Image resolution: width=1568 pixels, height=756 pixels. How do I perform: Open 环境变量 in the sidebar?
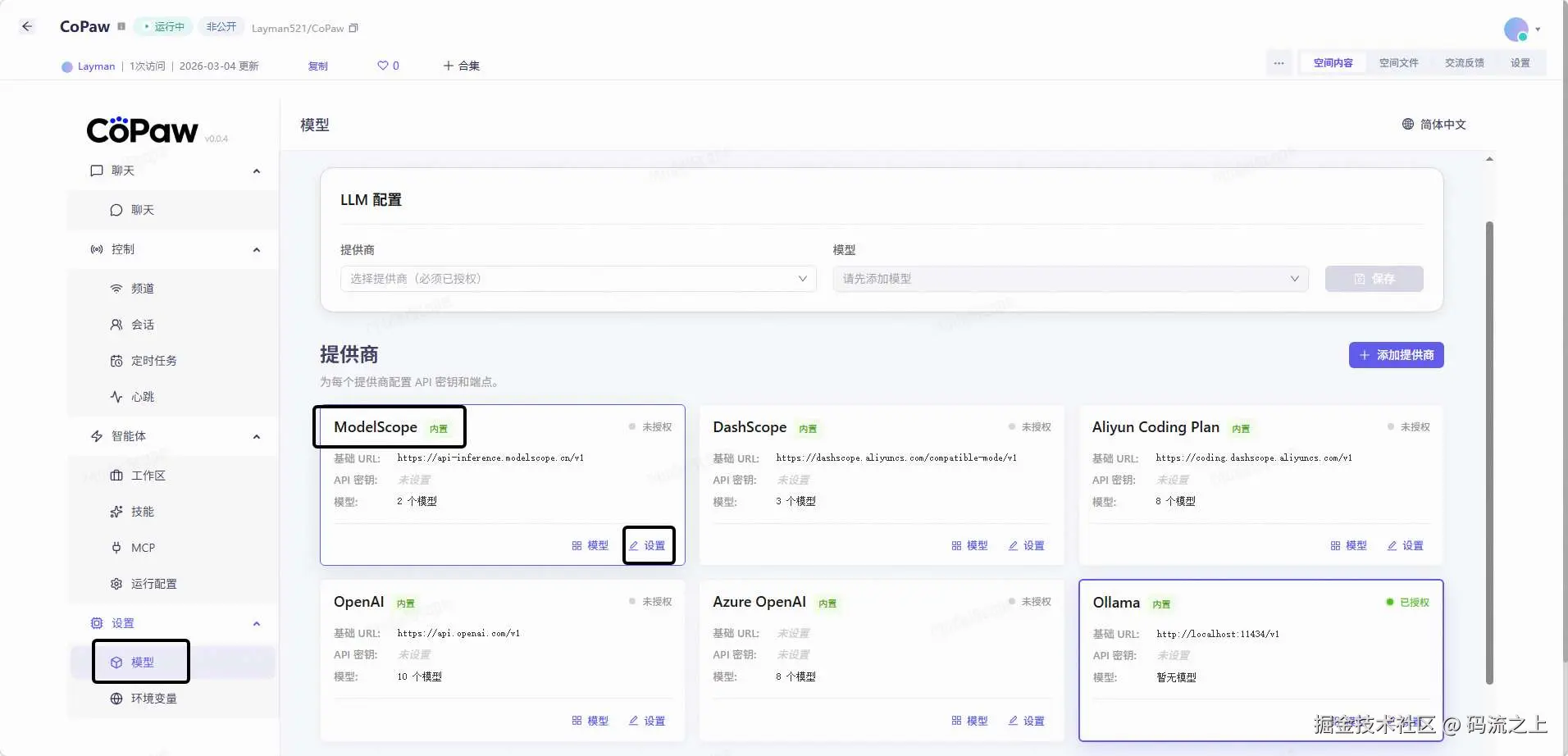point(172,699)
